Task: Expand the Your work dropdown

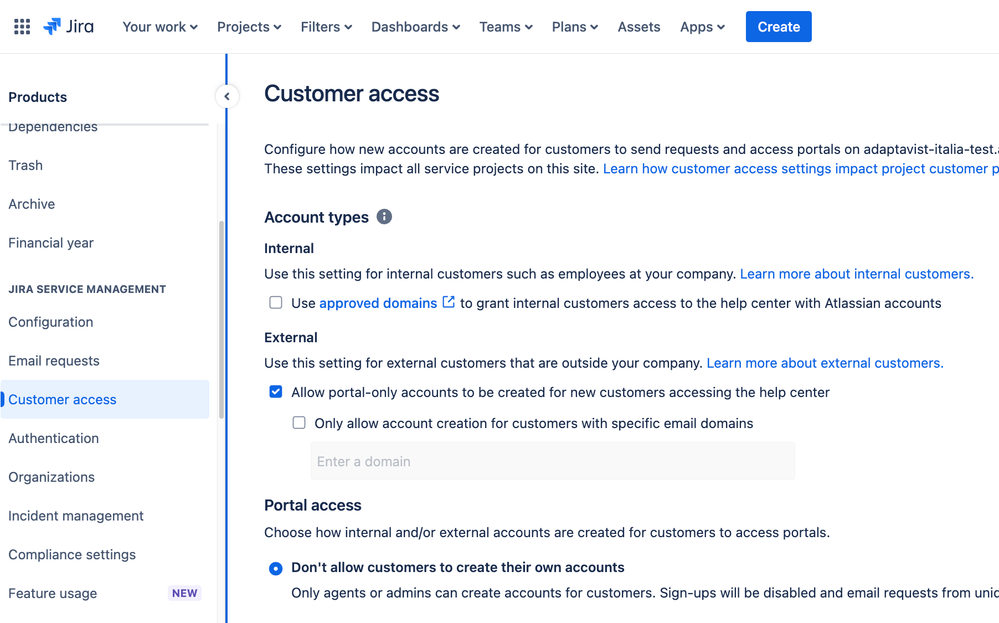Action: [160, 27]
